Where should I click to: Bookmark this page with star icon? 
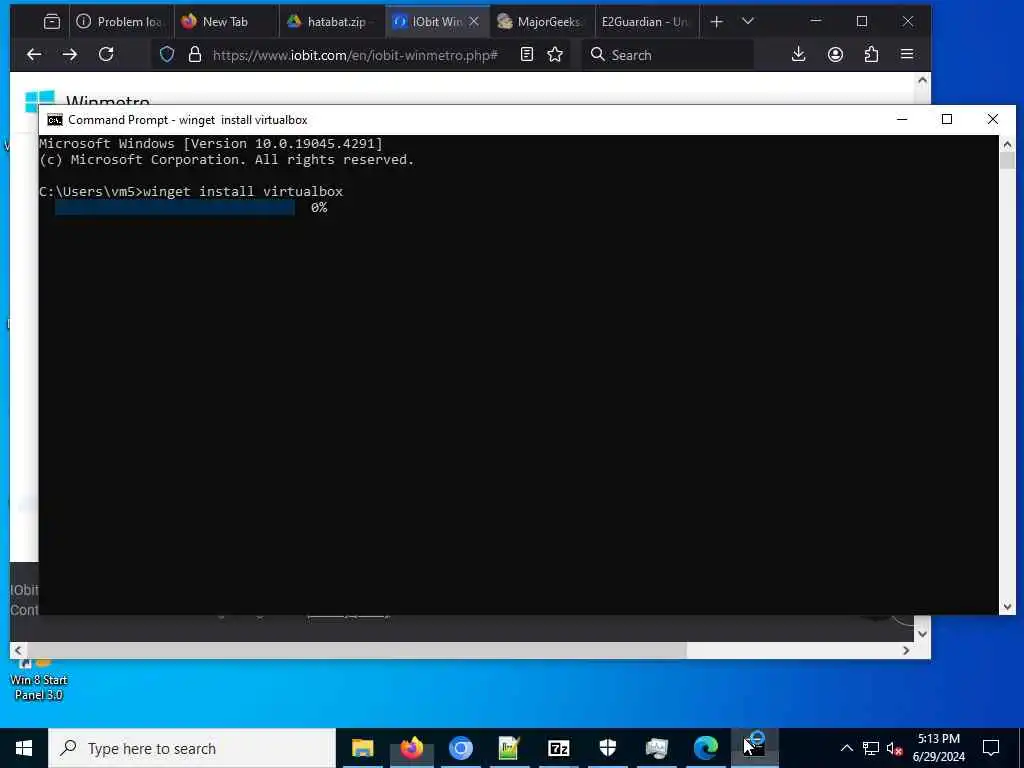coord(555,55)
